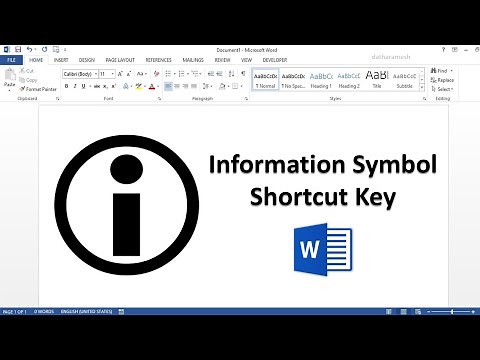Open the font color dropdown arrow
The image size is (480, 360).
pos(158,86)
